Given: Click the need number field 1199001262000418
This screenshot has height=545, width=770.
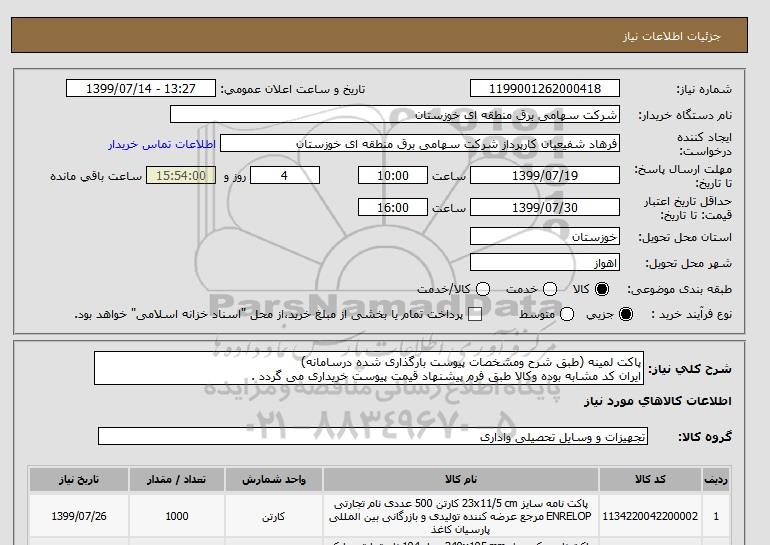Looking at the screenshot, I should coord(545,88).
